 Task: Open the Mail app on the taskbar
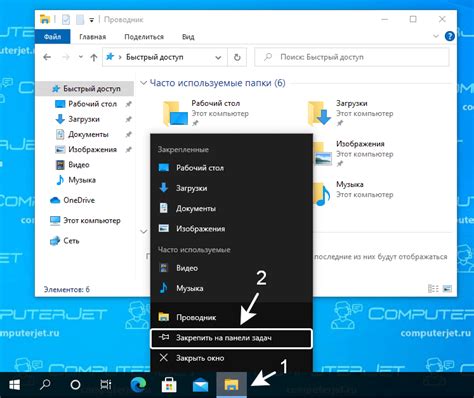pos(200,385)
